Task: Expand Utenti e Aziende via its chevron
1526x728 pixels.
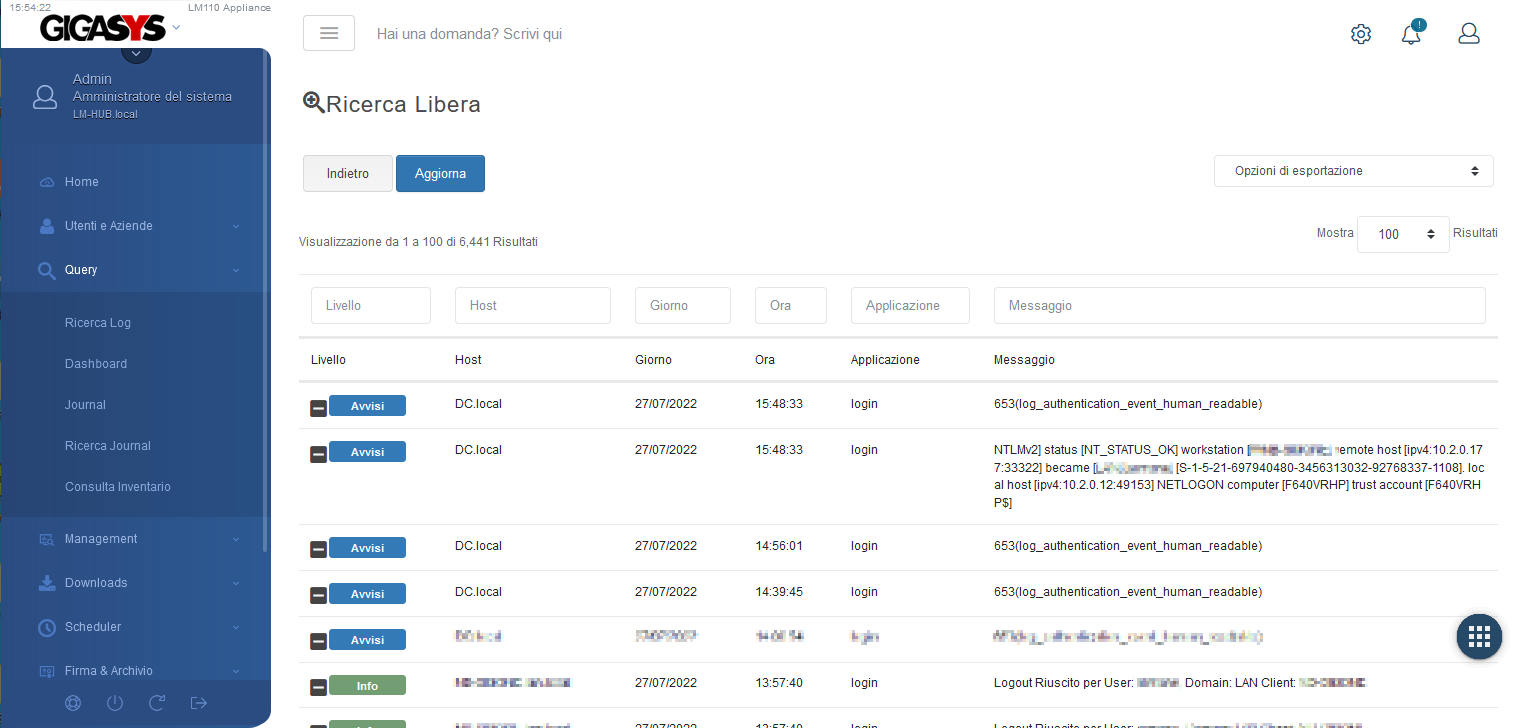Action: pyautogui.click(x=236, y=226)
